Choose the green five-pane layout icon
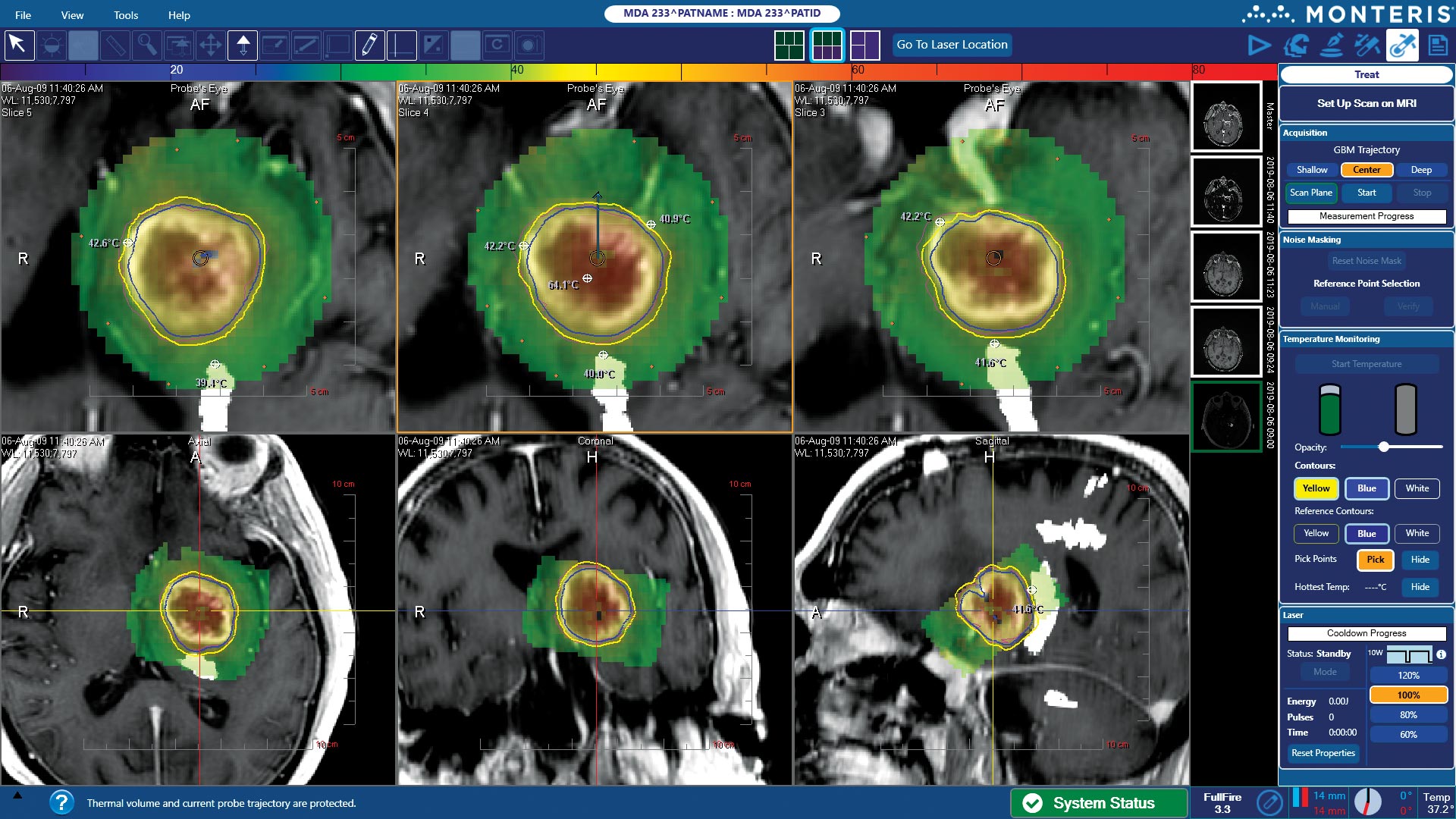Image resolution: width=1456 pixels, height=819 pixels. pyautogui.click(x=789, y=45)
